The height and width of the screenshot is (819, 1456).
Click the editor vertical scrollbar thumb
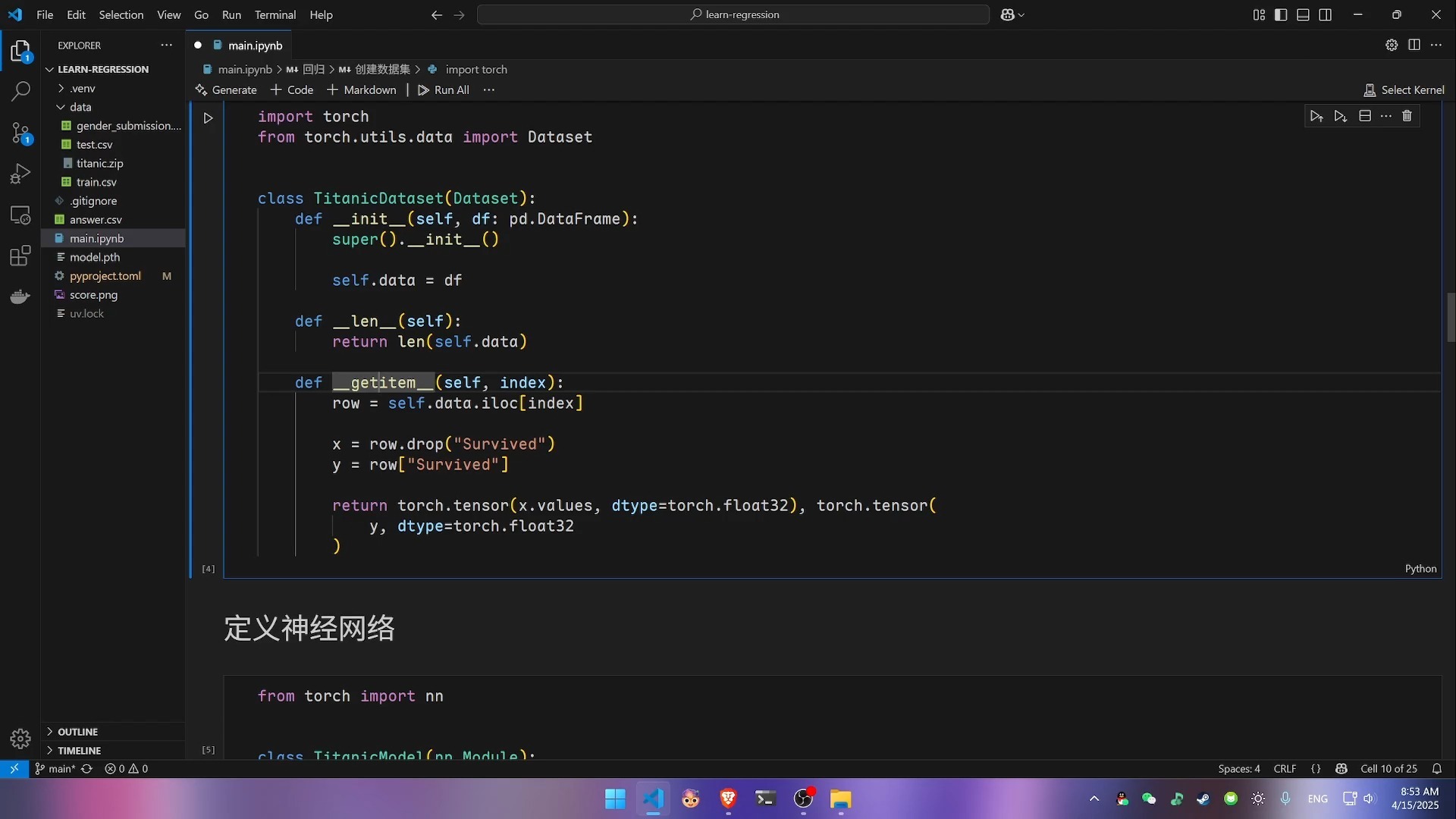coord(1450,317)
